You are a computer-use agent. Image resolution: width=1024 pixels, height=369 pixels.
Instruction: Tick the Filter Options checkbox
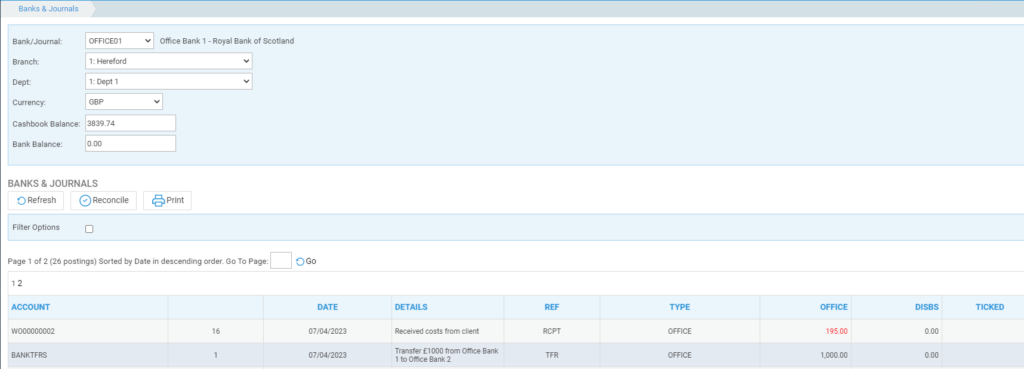(89, 229)
